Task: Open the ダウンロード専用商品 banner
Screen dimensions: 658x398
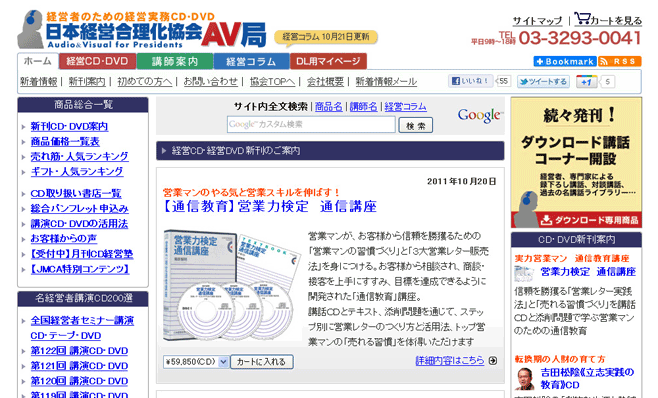Action: [576, 162]
